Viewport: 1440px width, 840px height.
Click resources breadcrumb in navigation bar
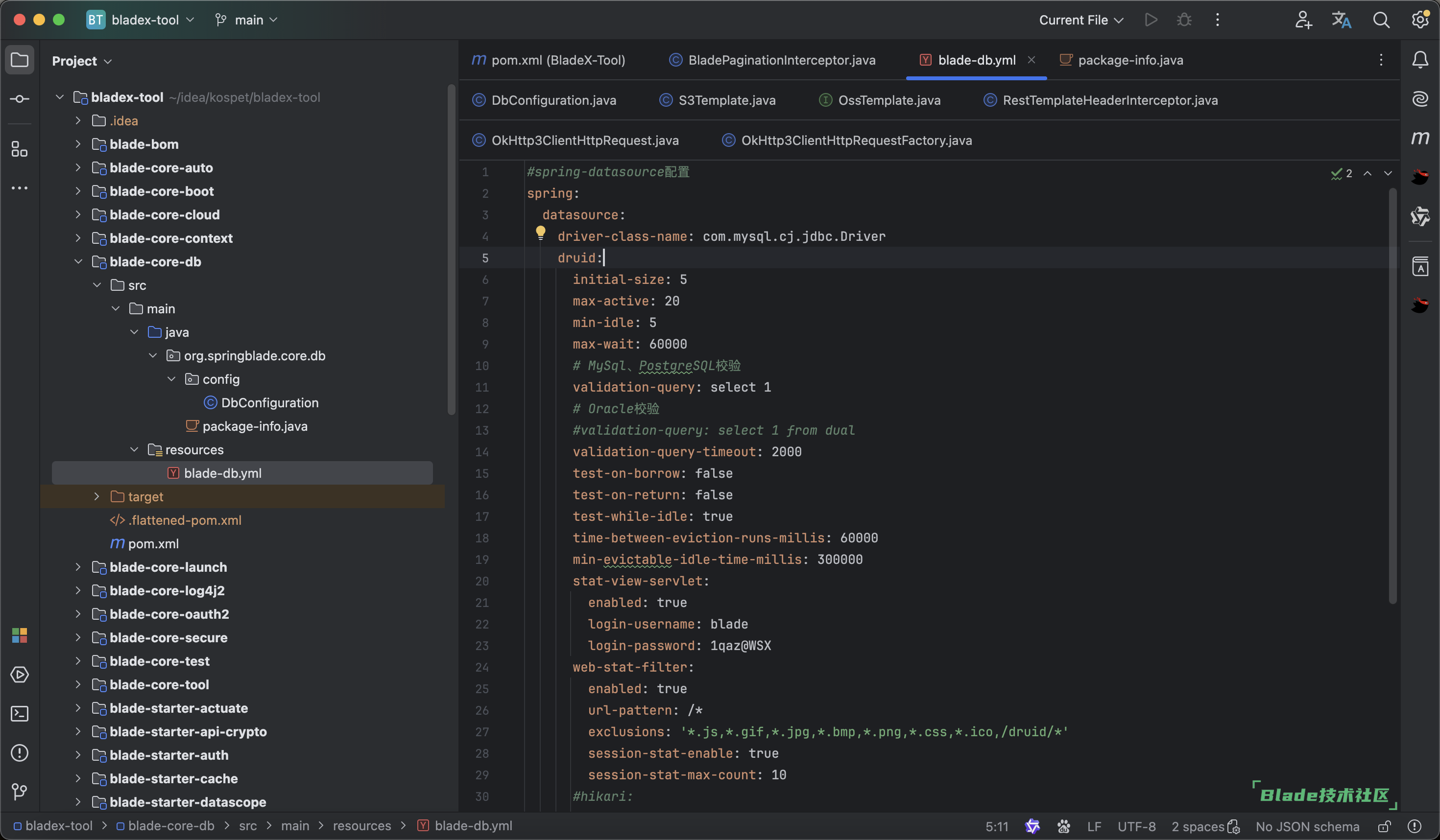(361, 826)
